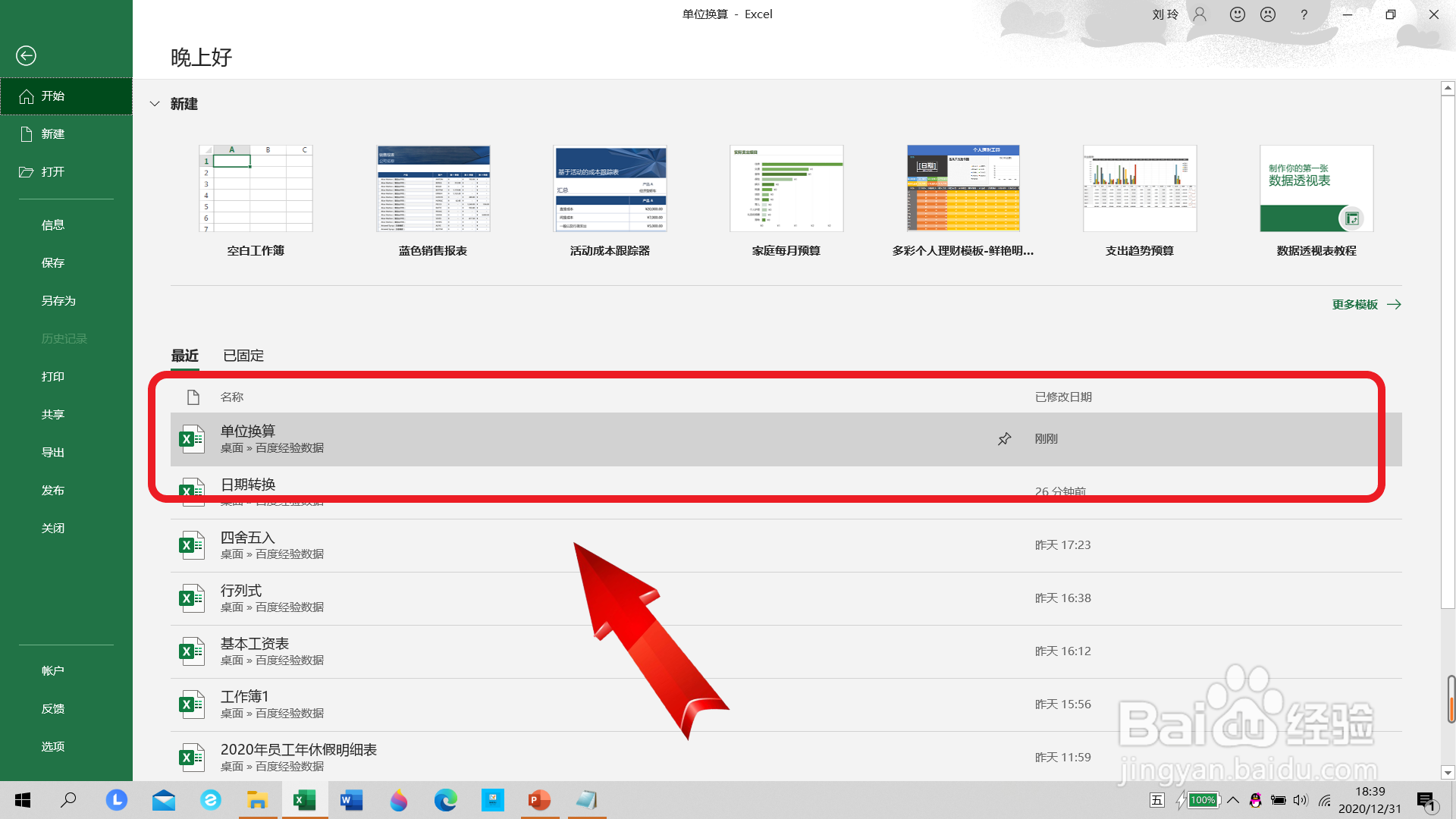1456x819 pixels.
Task: Open File Explorer in taskbar
Action: (x=257, y=800)
